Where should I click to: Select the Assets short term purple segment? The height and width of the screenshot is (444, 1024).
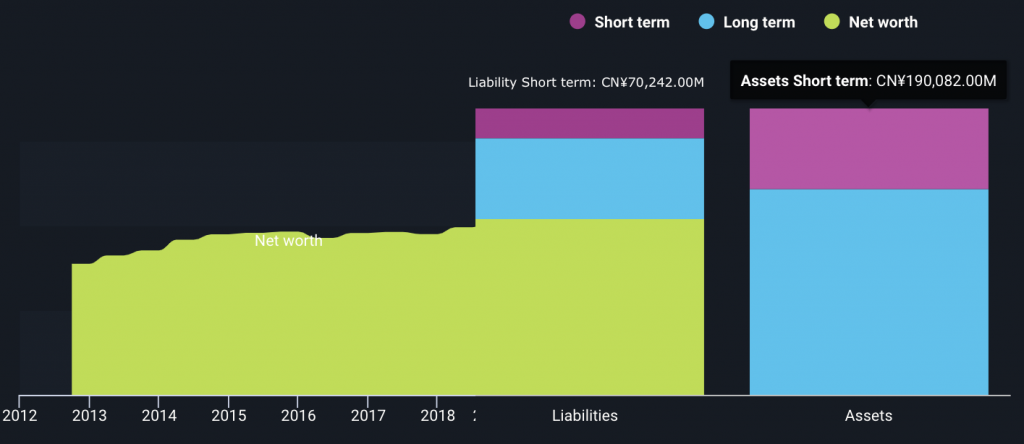point(869,149)
